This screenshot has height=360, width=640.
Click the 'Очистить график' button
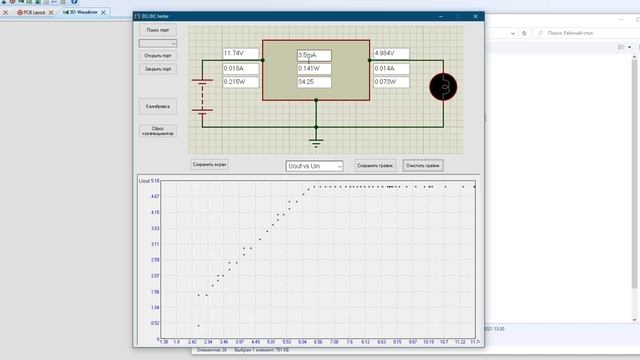click(x=423, y=166)
